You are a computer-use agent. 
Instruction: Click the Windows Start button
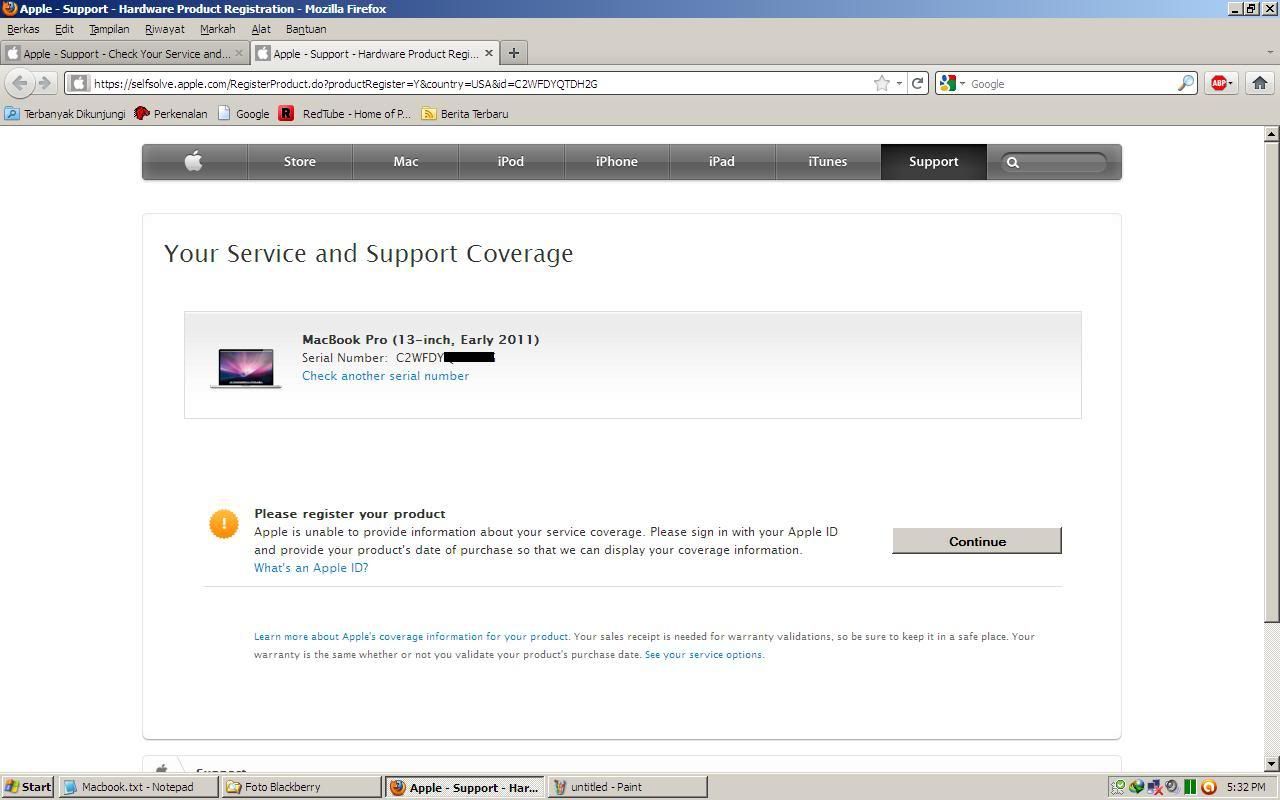coord(28,787)
